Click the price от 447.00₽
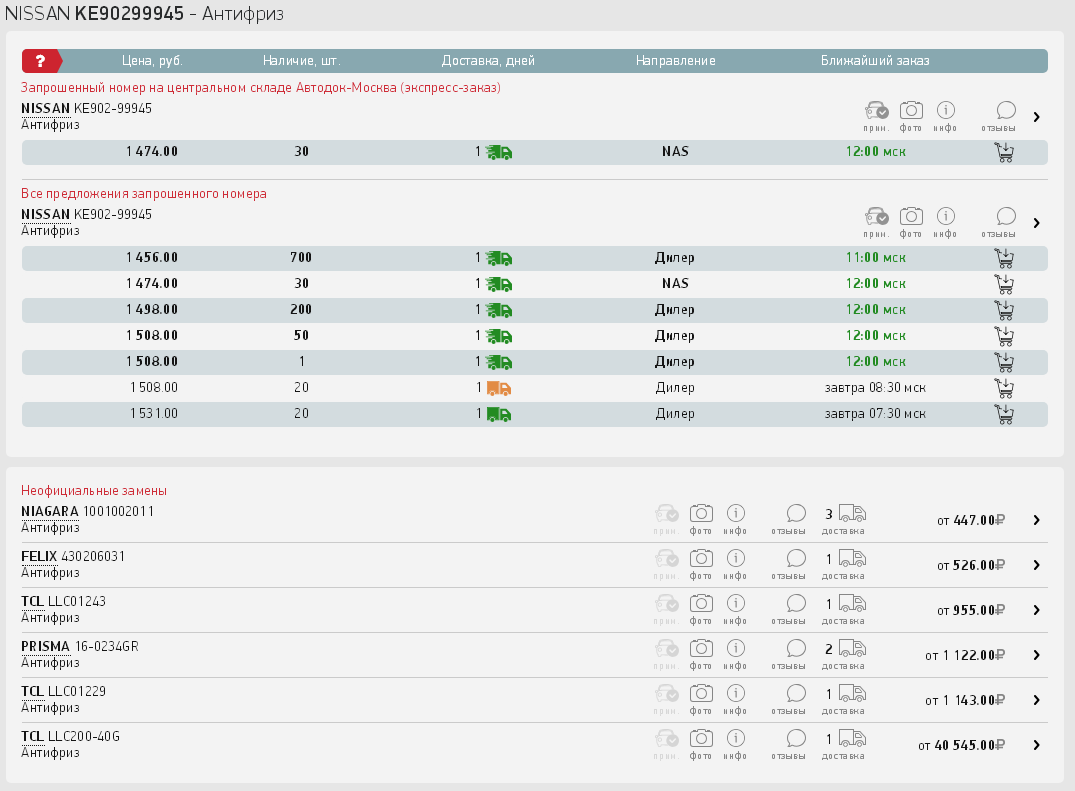The image size is (1075, 791). [971, 521]
